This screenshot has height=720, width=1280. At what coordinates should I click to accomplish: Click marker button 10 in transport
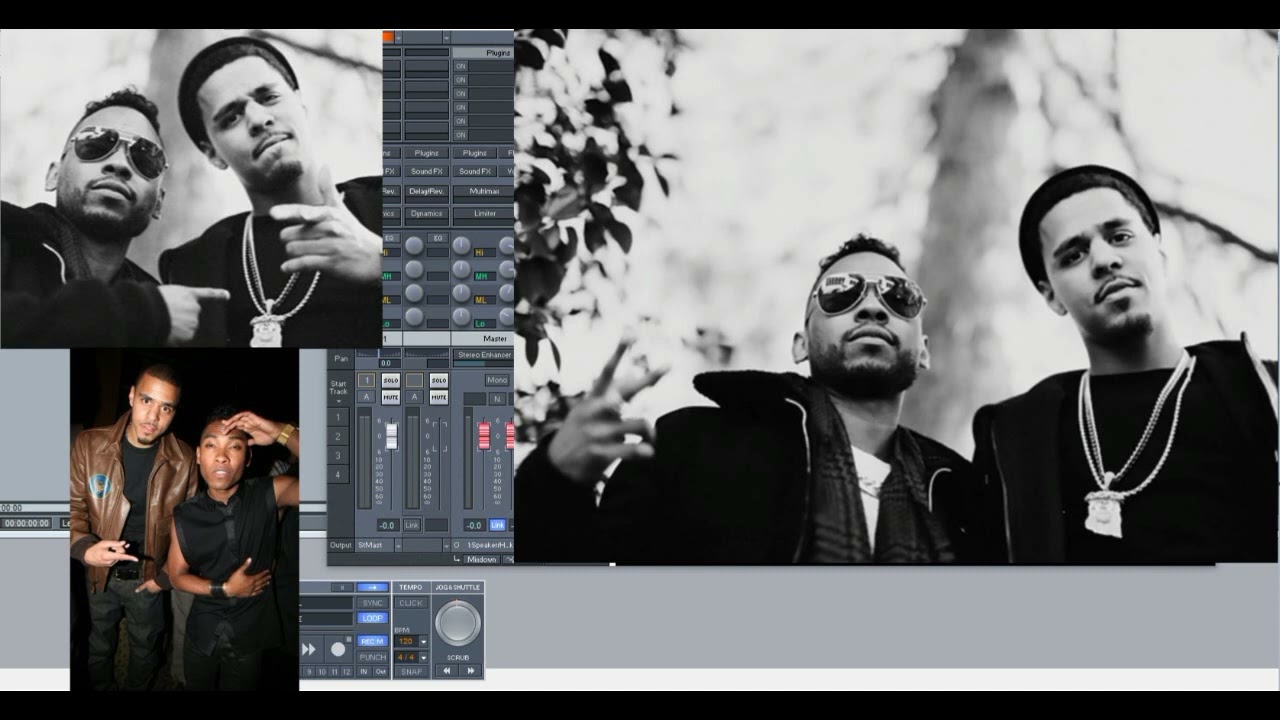click(x=322, y=671)
